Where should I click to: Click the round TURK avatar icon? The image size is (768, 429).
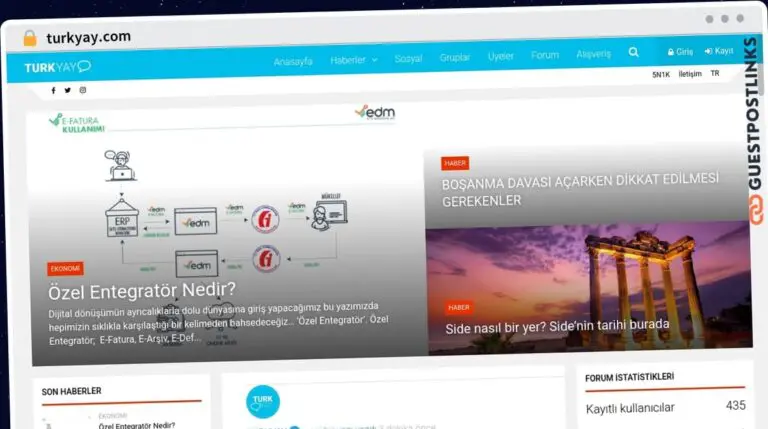[x=263, y=402]
